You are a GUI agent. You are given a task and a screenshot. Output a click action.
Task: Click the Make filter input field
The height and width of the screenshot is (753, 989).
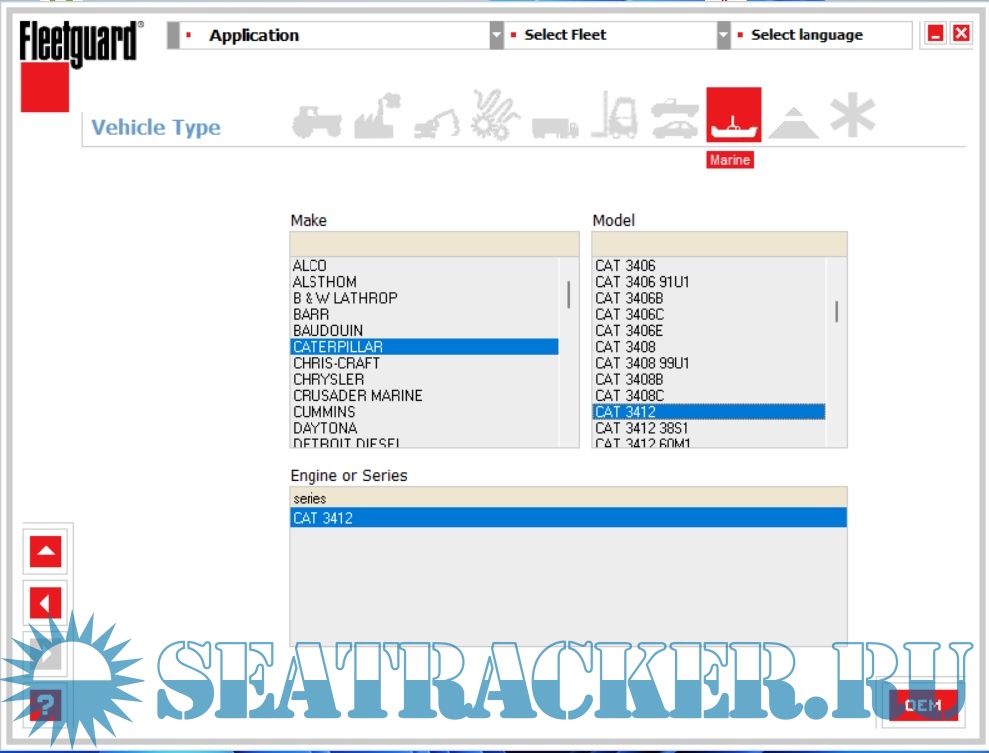[434, 244]
